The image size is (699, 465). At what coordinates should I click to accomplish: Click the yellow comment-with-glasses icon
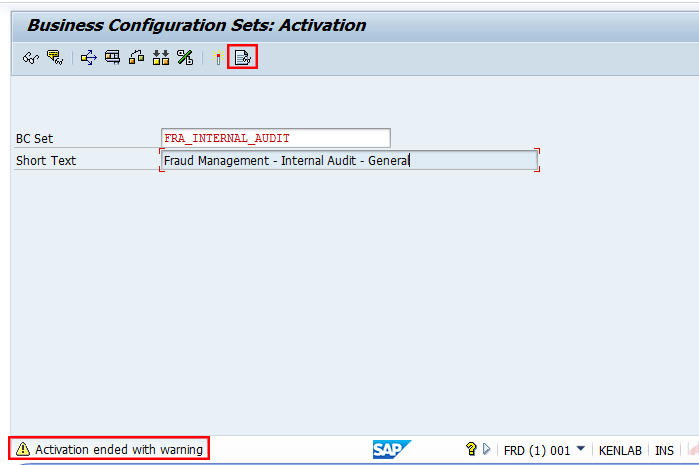(55, 57)
